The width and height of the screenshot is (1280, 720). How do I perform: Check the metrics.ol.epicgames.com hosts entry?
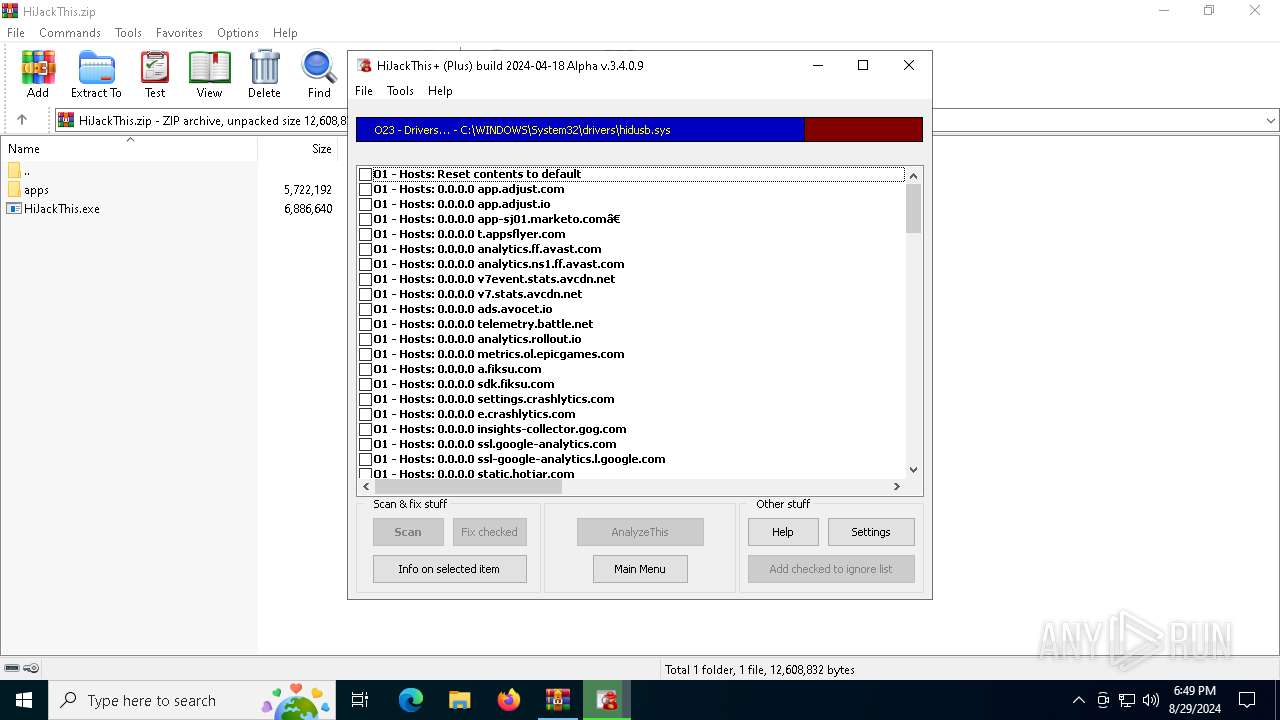366,354
